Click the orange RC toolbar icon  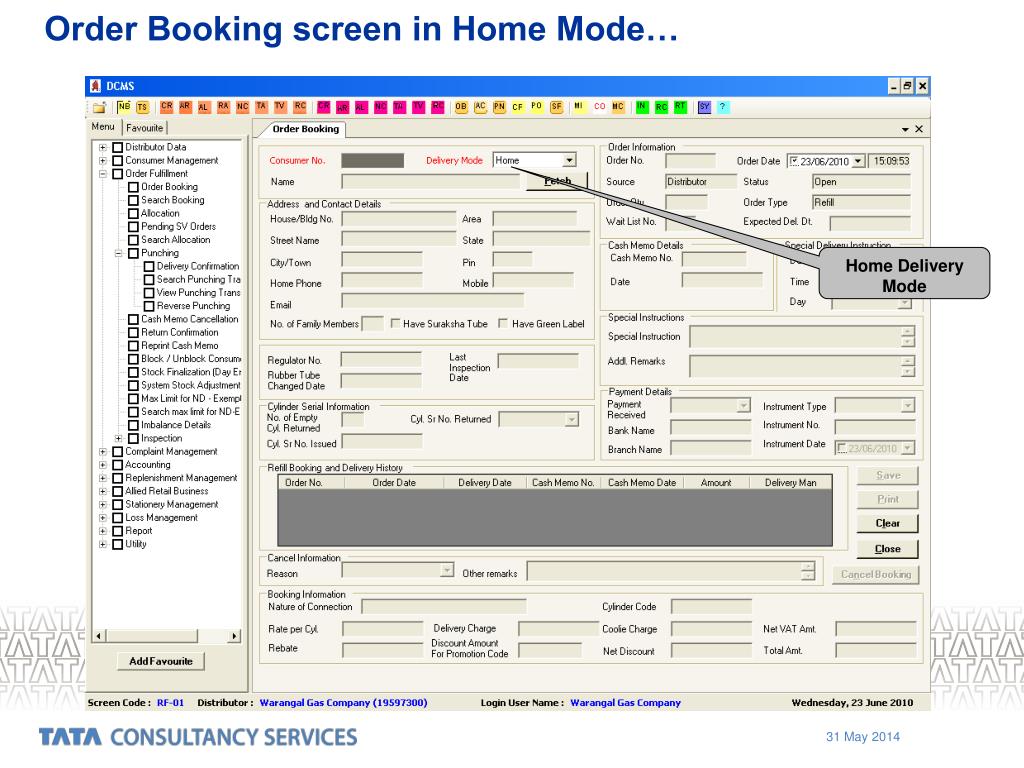(300, 106)
